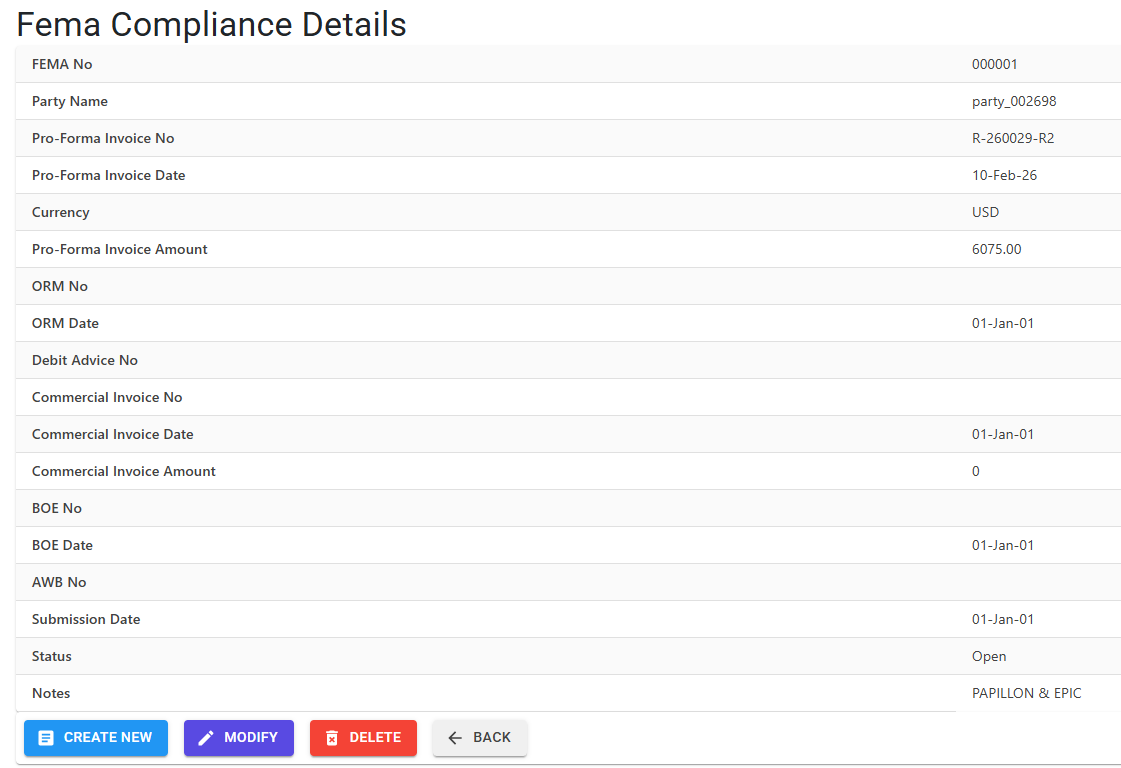
Task: Click the BACK button text
Action: [x=492, y=737]
